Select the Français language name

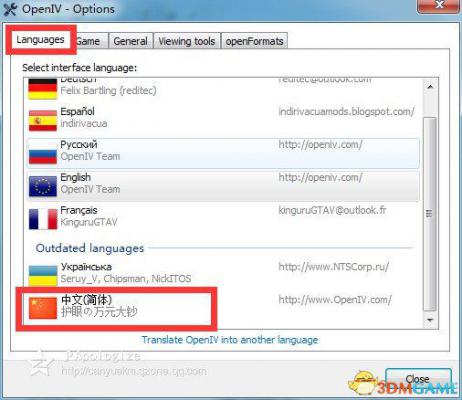tap(79, 210)
